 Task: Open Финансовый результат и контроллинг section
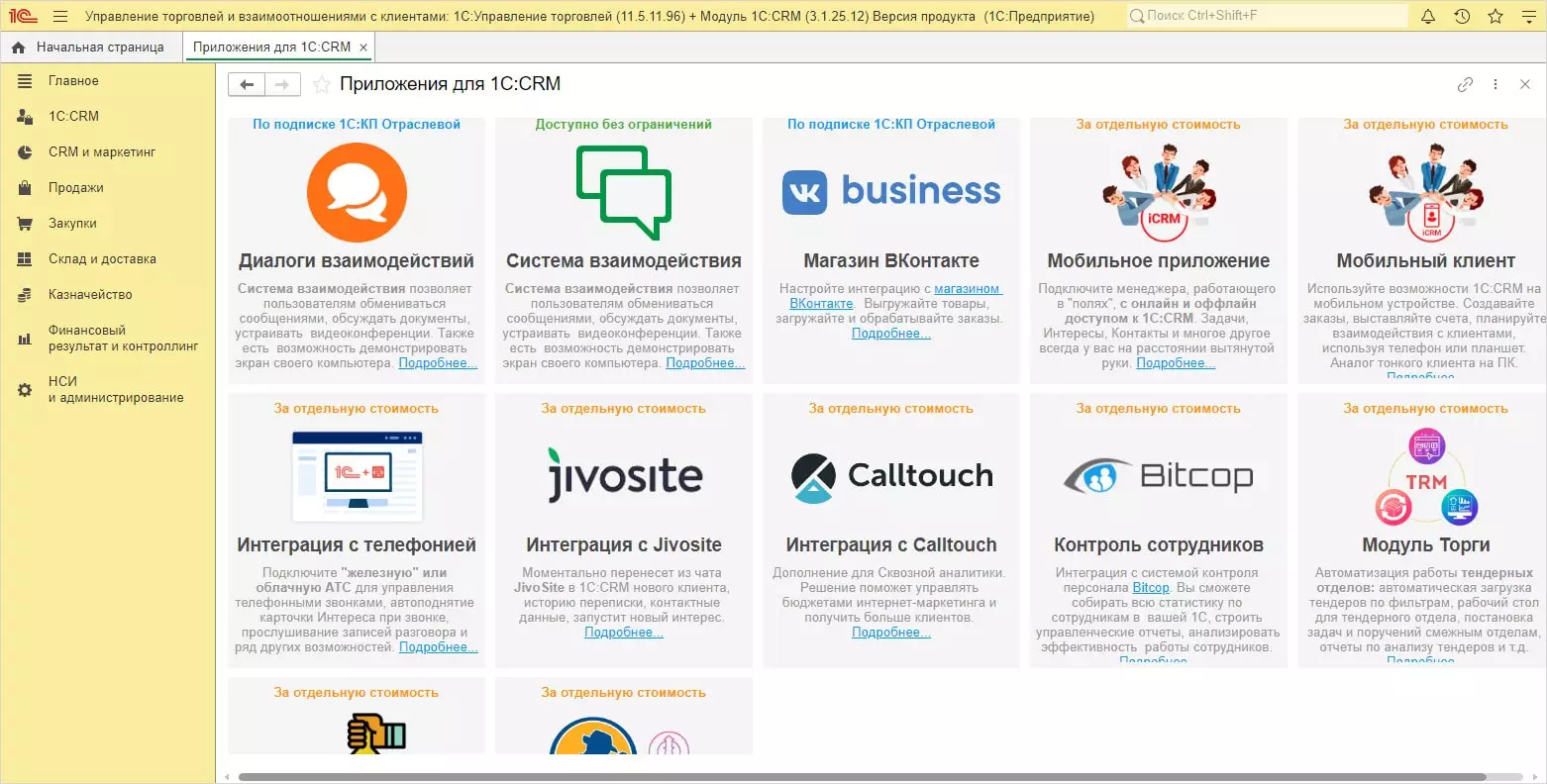point(123,339)
